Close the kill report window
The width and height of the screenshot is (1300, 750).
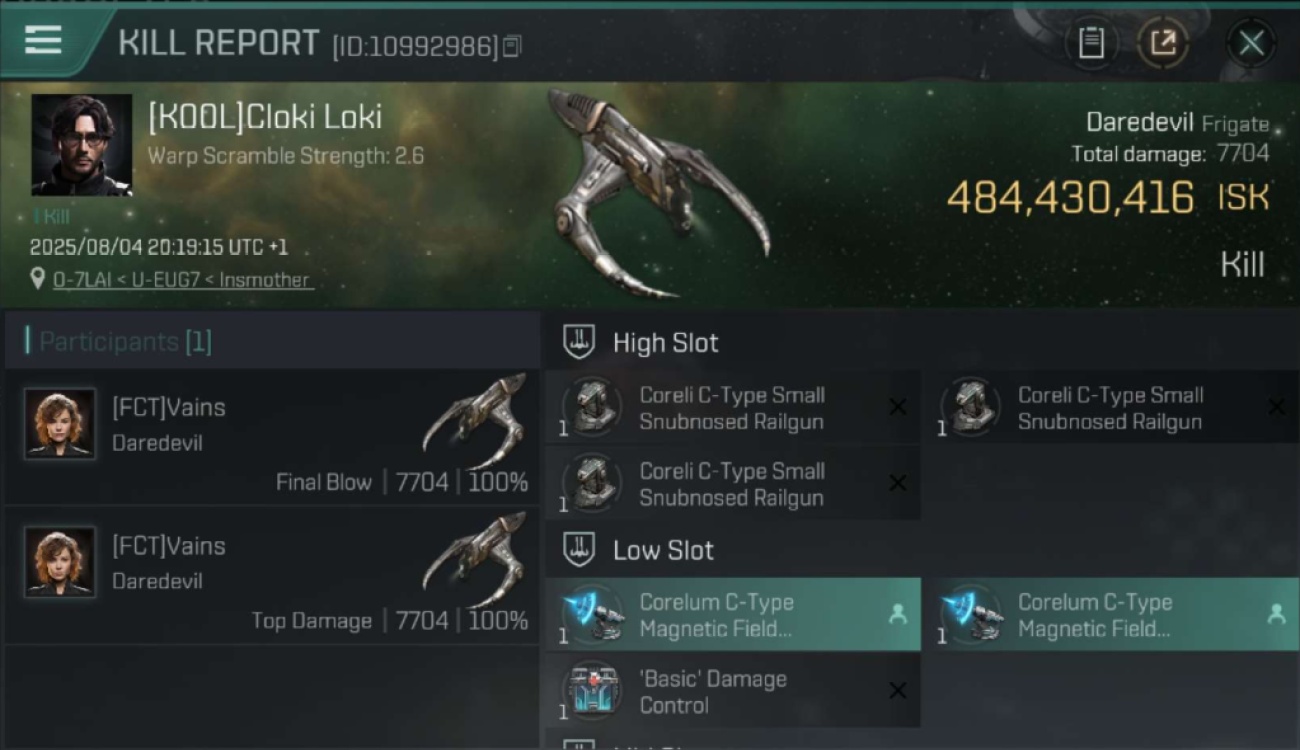pyautogui.click(x=1251, y=43)
